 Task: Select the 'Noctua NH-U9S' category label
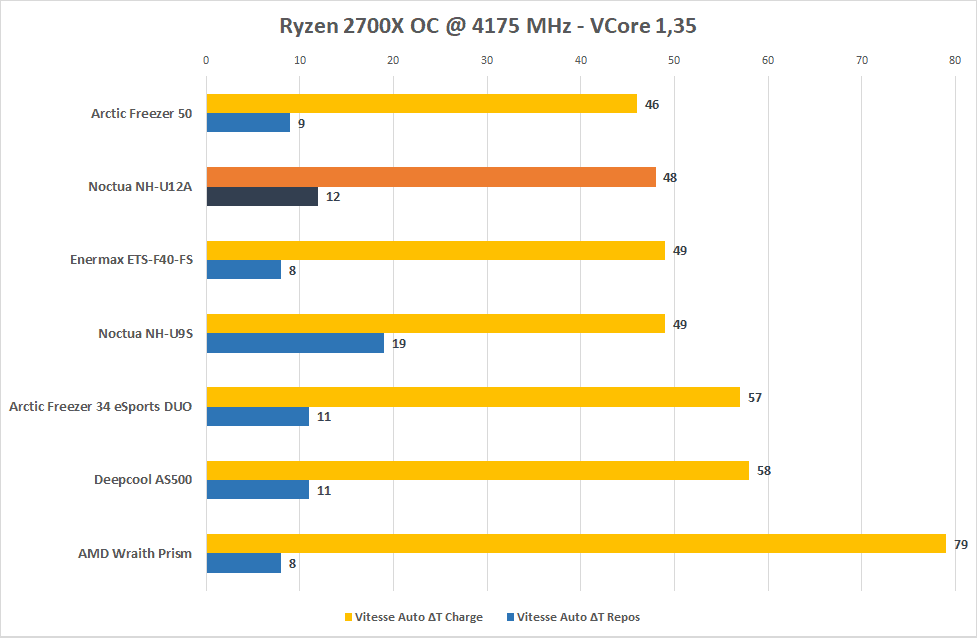[146, 333]
